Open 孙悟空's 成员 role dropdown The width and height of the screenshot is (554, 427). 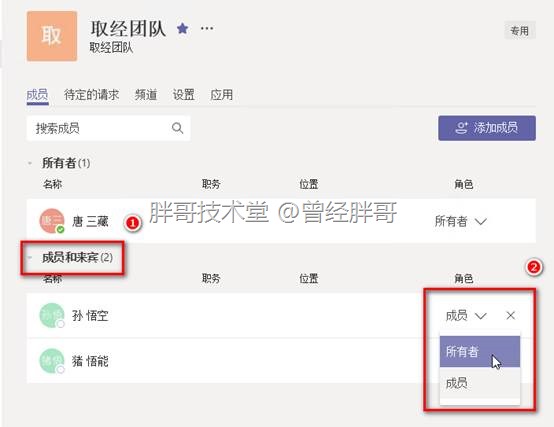click(466, 315)
